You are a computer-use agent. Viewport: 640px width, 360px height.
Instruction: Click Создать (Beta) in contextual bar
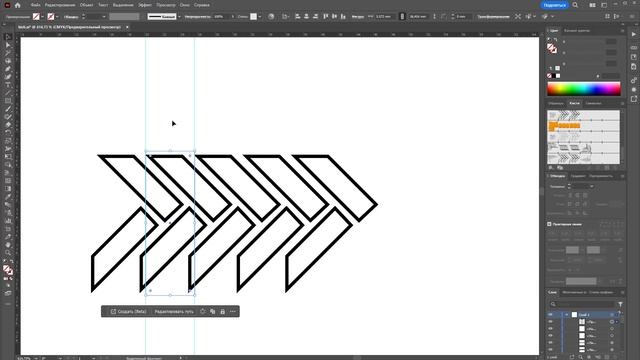click(x=129, y=312)
